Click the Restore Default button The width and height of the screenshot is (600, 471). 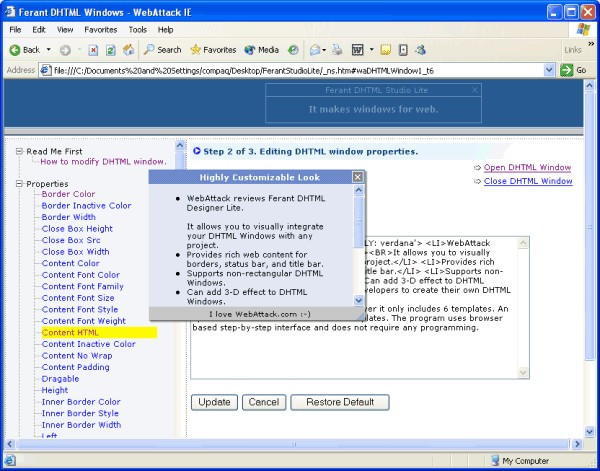340,402
